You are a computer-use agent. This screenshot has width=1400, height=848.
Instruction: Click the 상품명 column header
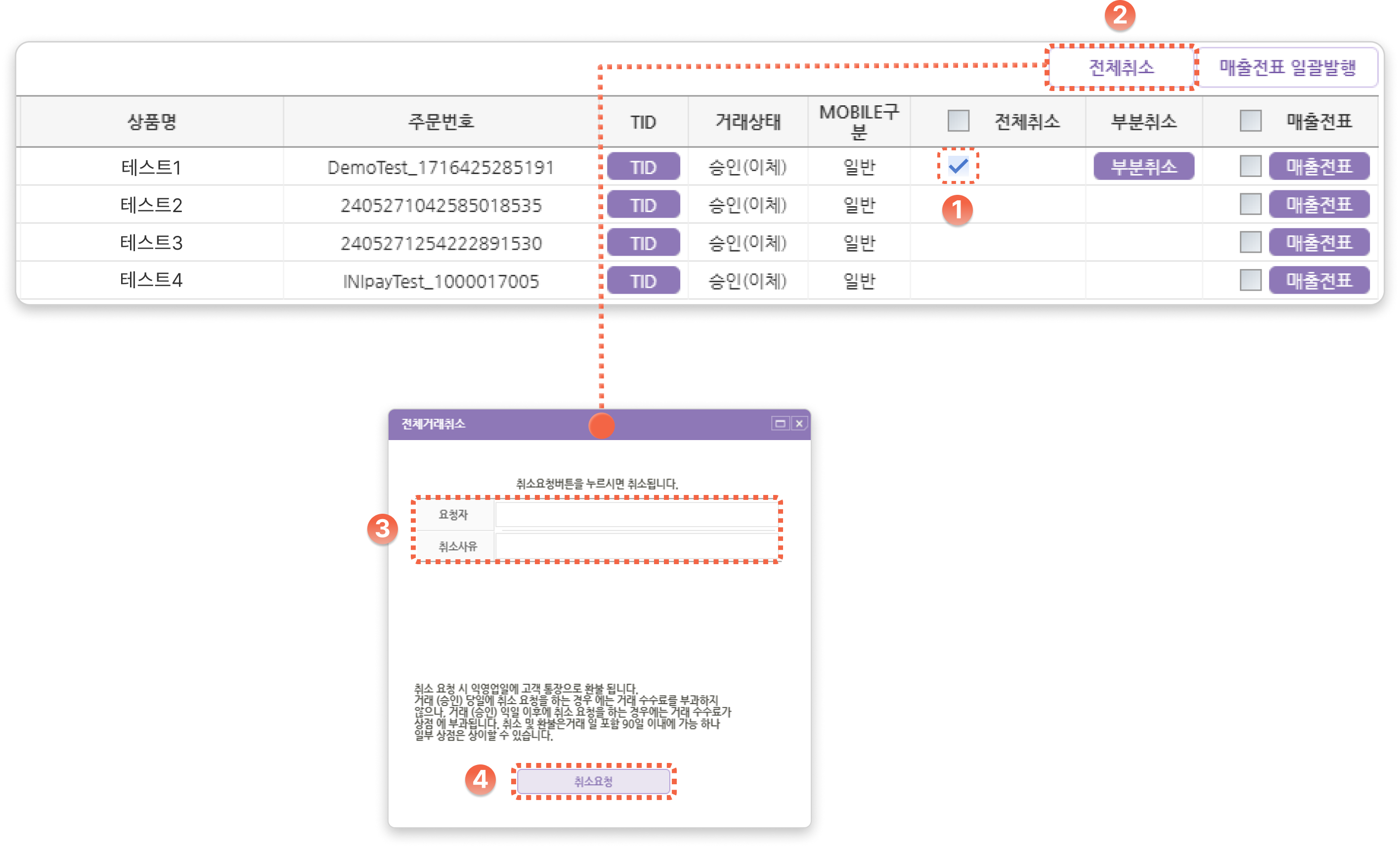click(152, 122)
